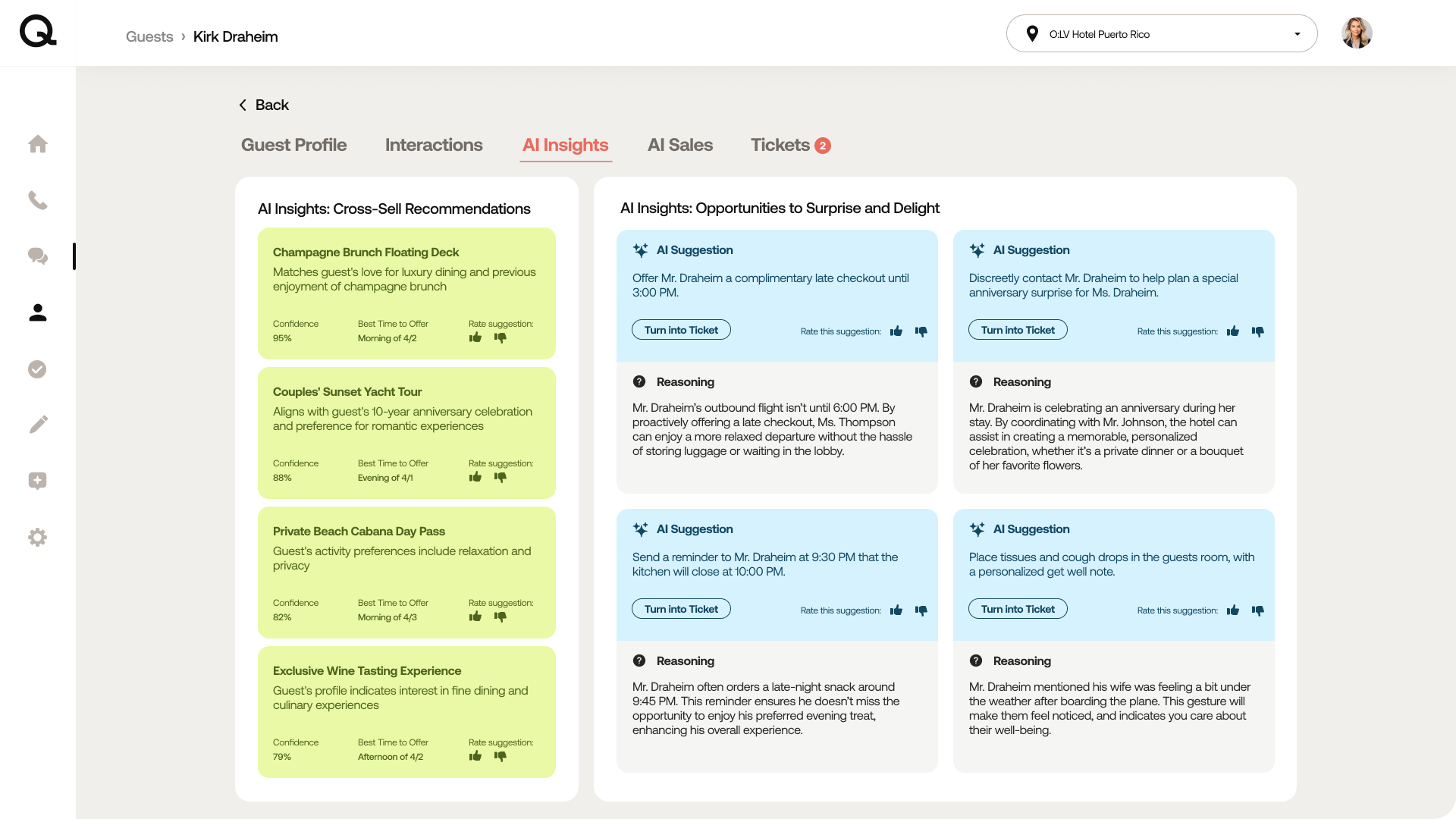Click the user profile avatar photo
The height and width of the screenshot is (819, 1456).
click(1357, 34)
